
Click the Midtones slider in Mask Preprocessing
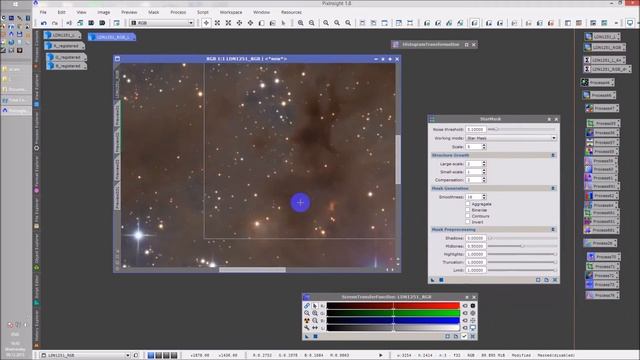click(522, 246)
